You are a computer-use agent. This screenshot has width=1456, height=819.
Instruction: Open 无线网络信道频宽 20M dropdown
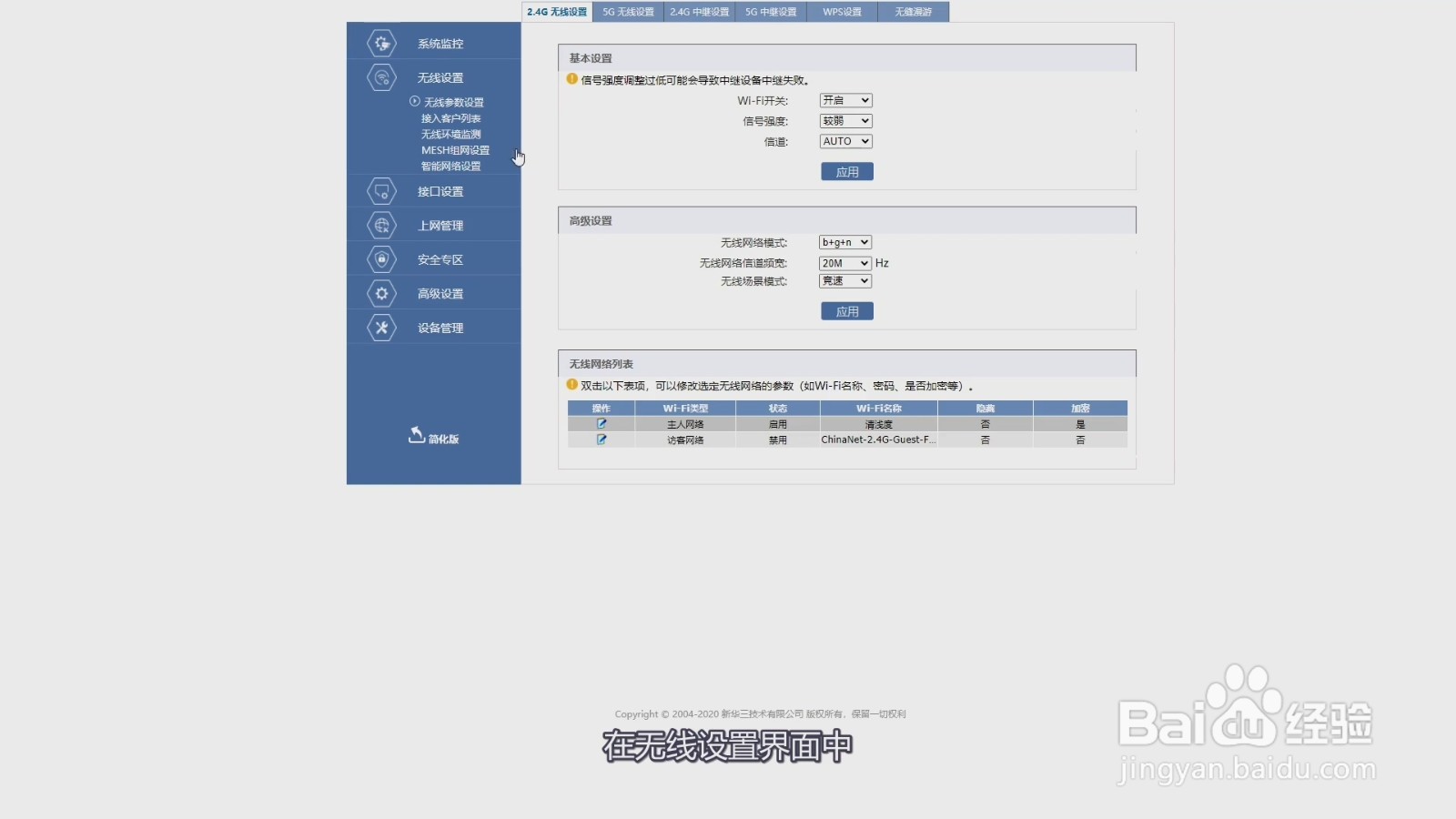point(845,263)
